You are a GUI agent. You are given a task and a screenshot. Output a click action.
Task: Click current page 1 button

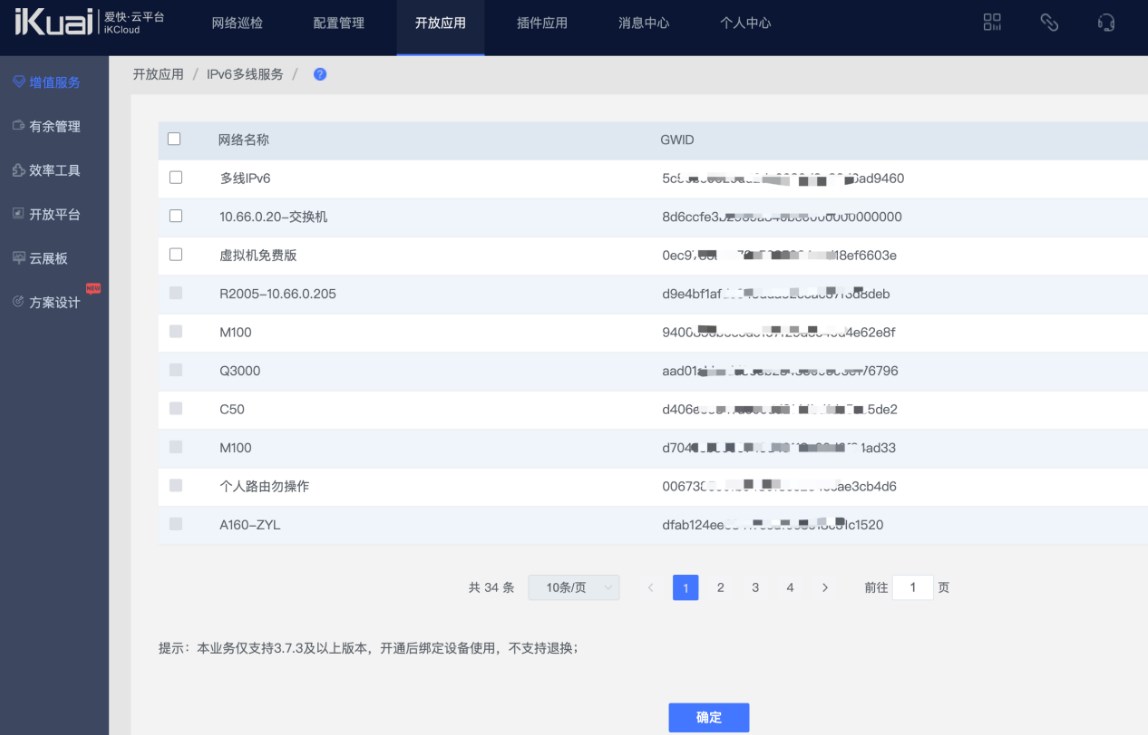pyautogui.click(x=685, y=587)
